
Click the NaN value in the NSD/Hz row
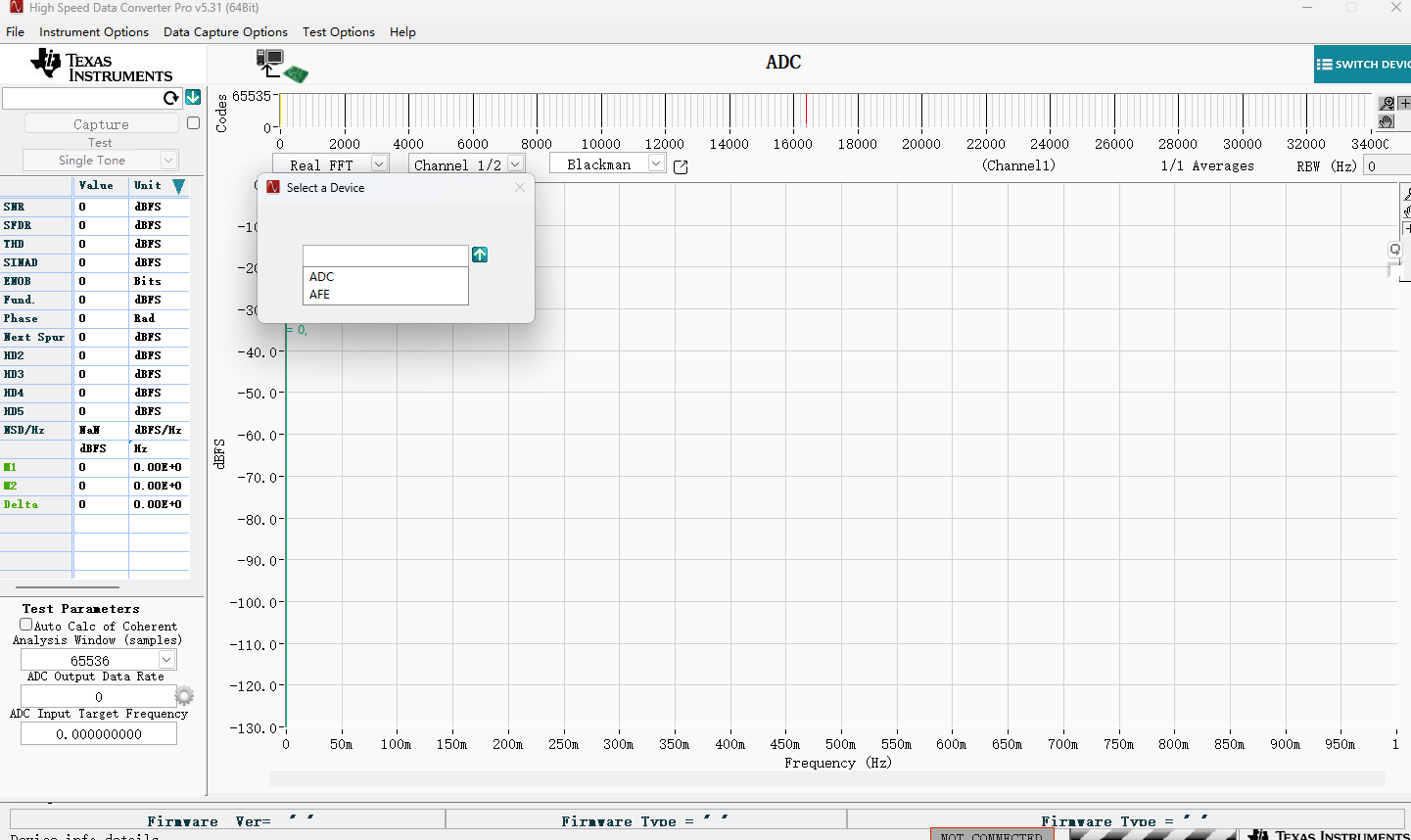click(90, 430)
